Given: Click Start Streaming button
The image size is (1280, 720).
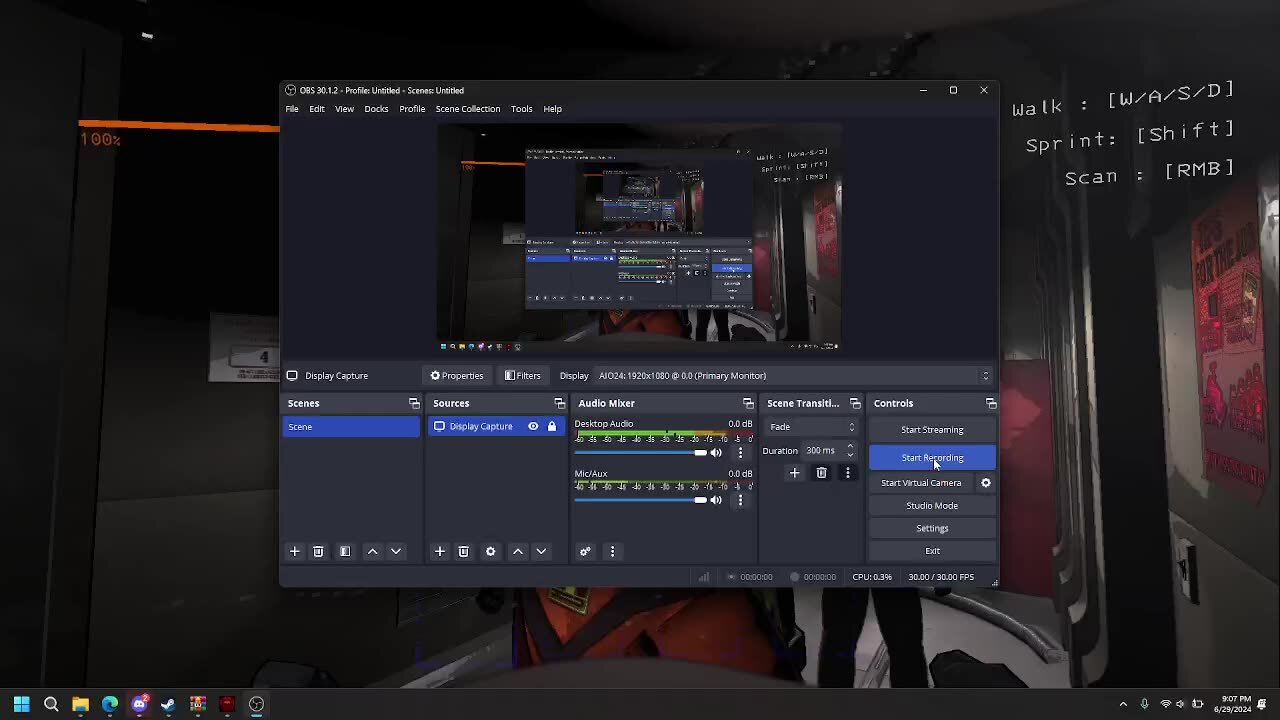Looking at the screenshot, I should coord(932,430).
